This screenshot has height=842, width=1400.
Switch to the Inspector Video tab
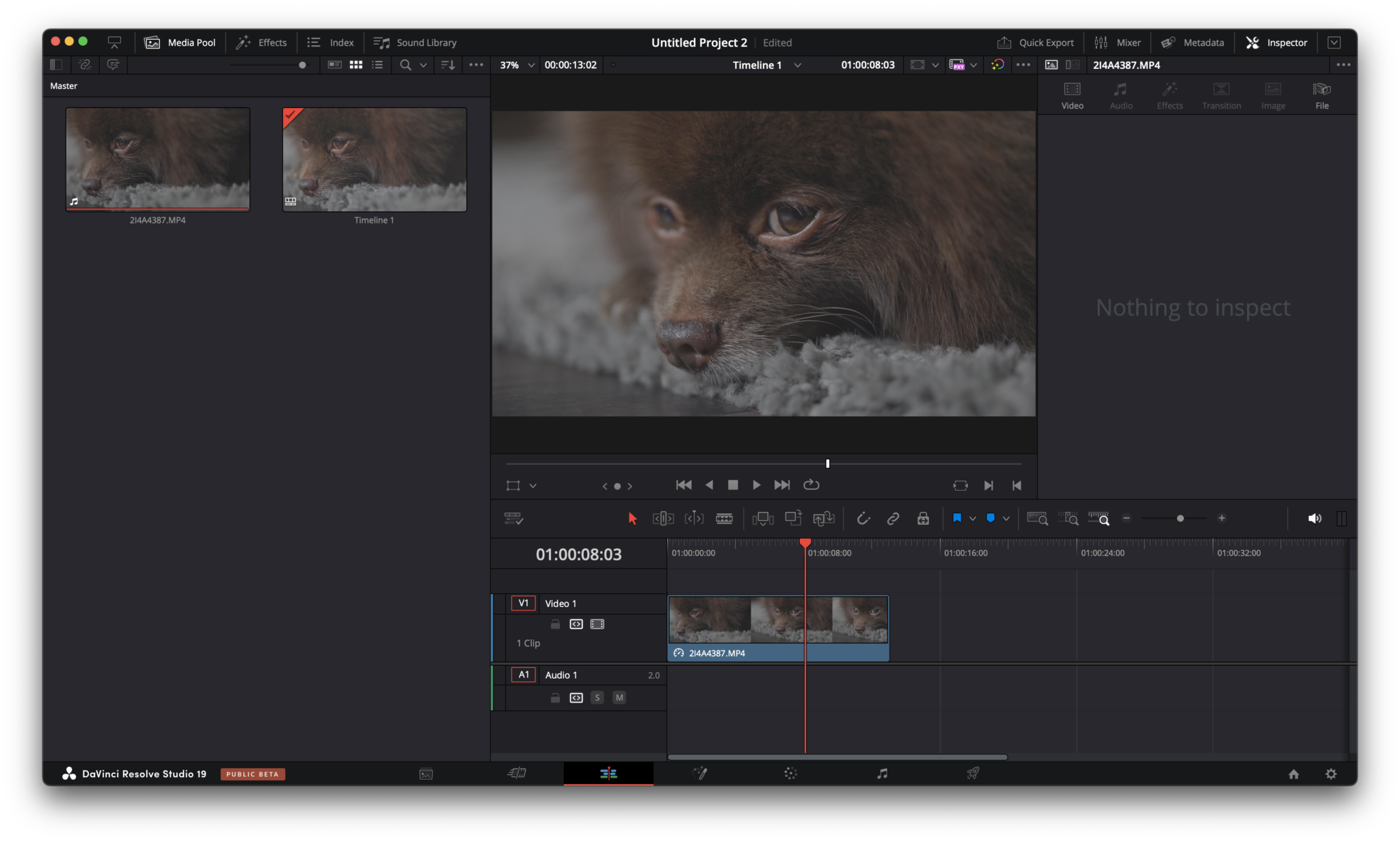[x=1073, y=96]
